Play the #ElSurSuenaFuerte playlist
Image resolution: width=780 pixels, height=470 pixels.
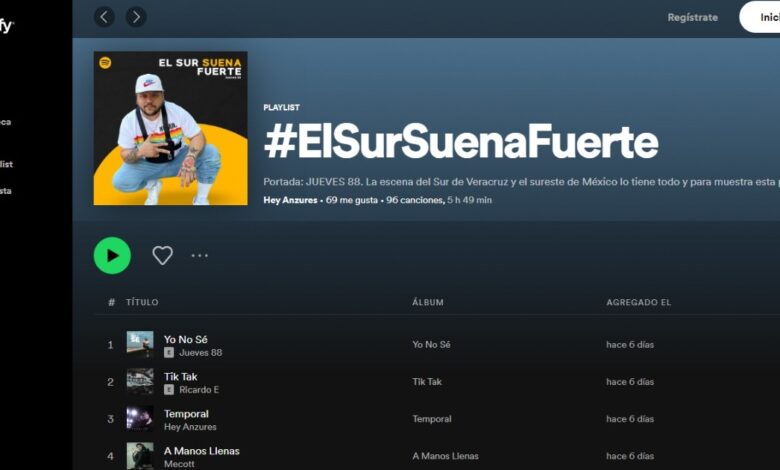[112, 256]
